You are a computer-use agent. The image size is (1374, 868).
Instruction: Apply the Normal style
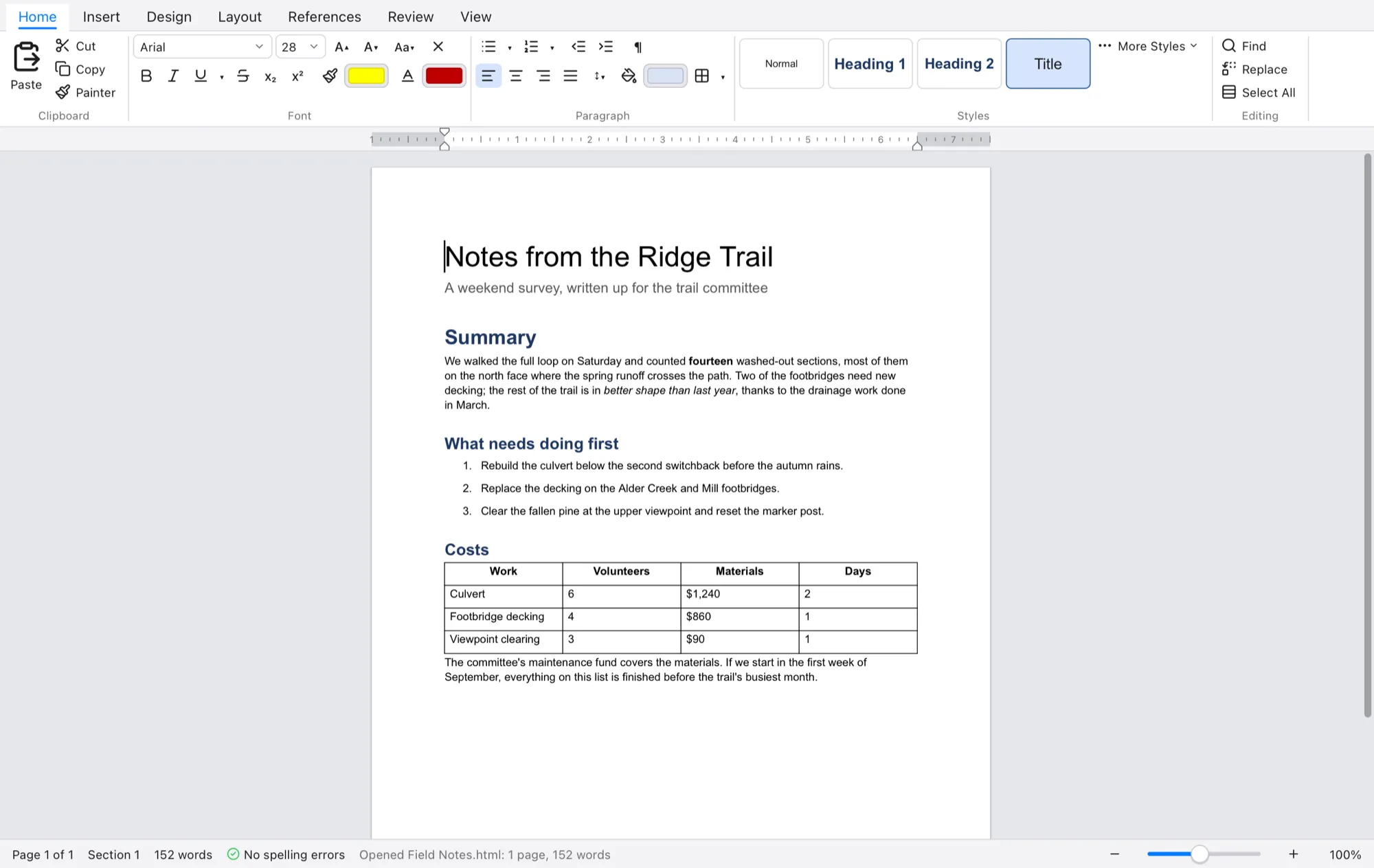point(781,63)
